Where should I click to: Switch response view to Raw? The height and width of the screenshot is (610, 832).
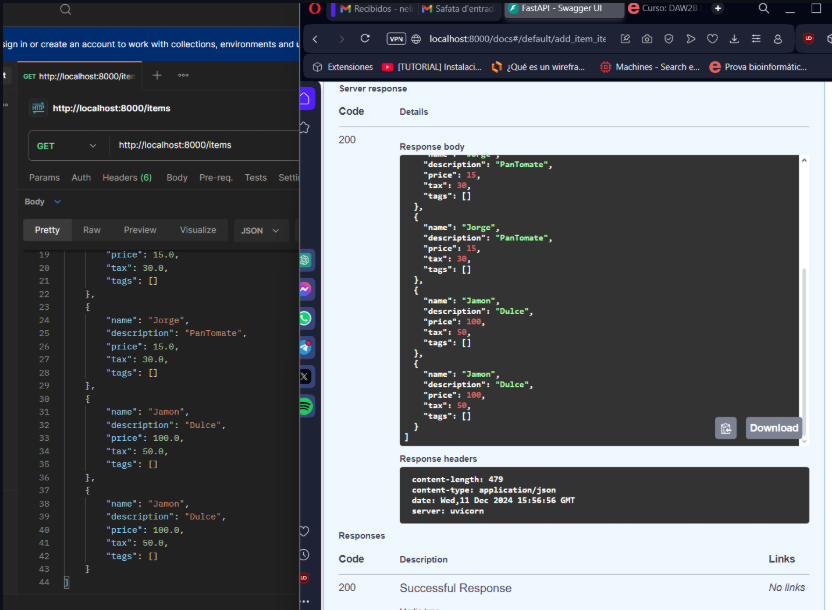(x=92, y=230)
